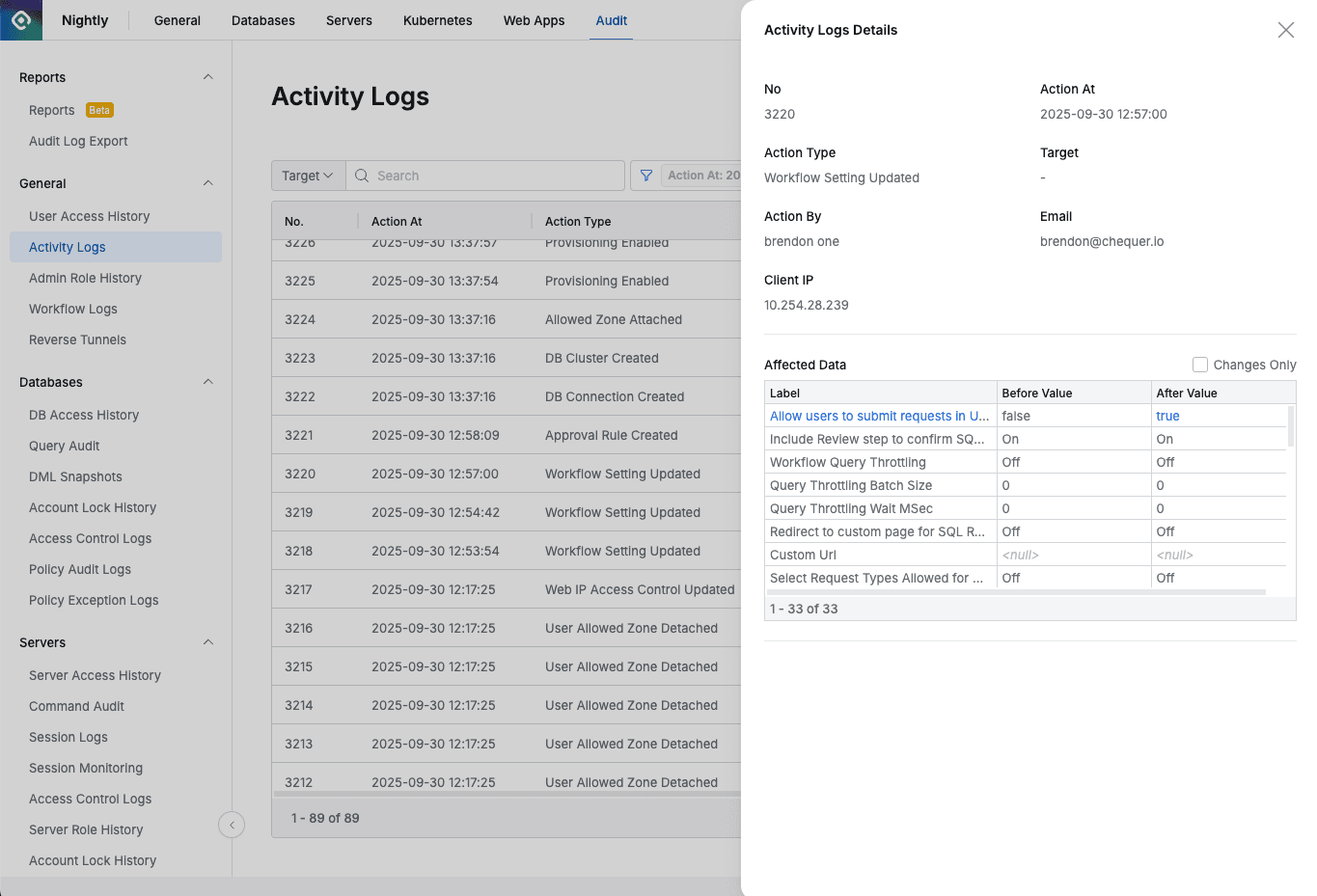Click the search magnifier icon in Activity Logs

(361, 176)
